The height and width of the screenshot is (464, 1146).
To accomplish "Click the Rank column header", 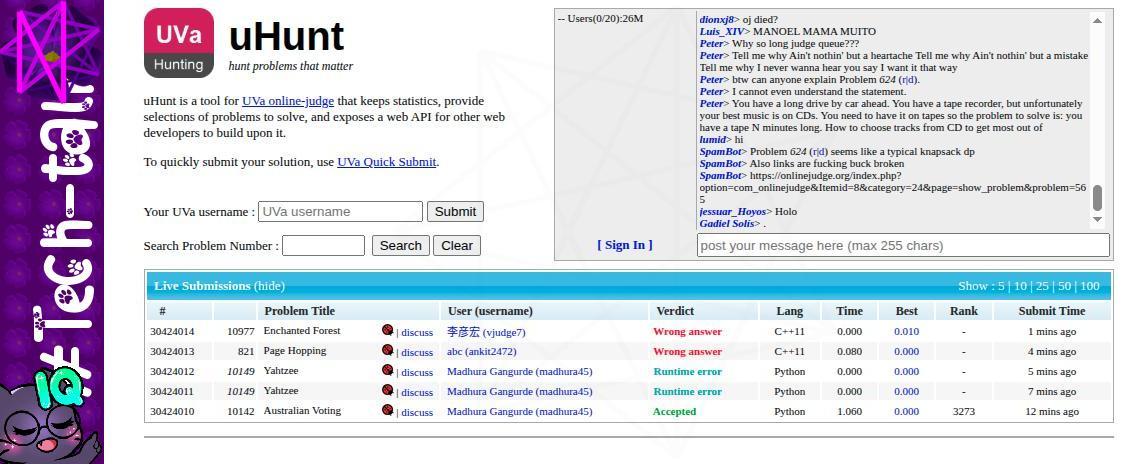I will click(963, 311).
